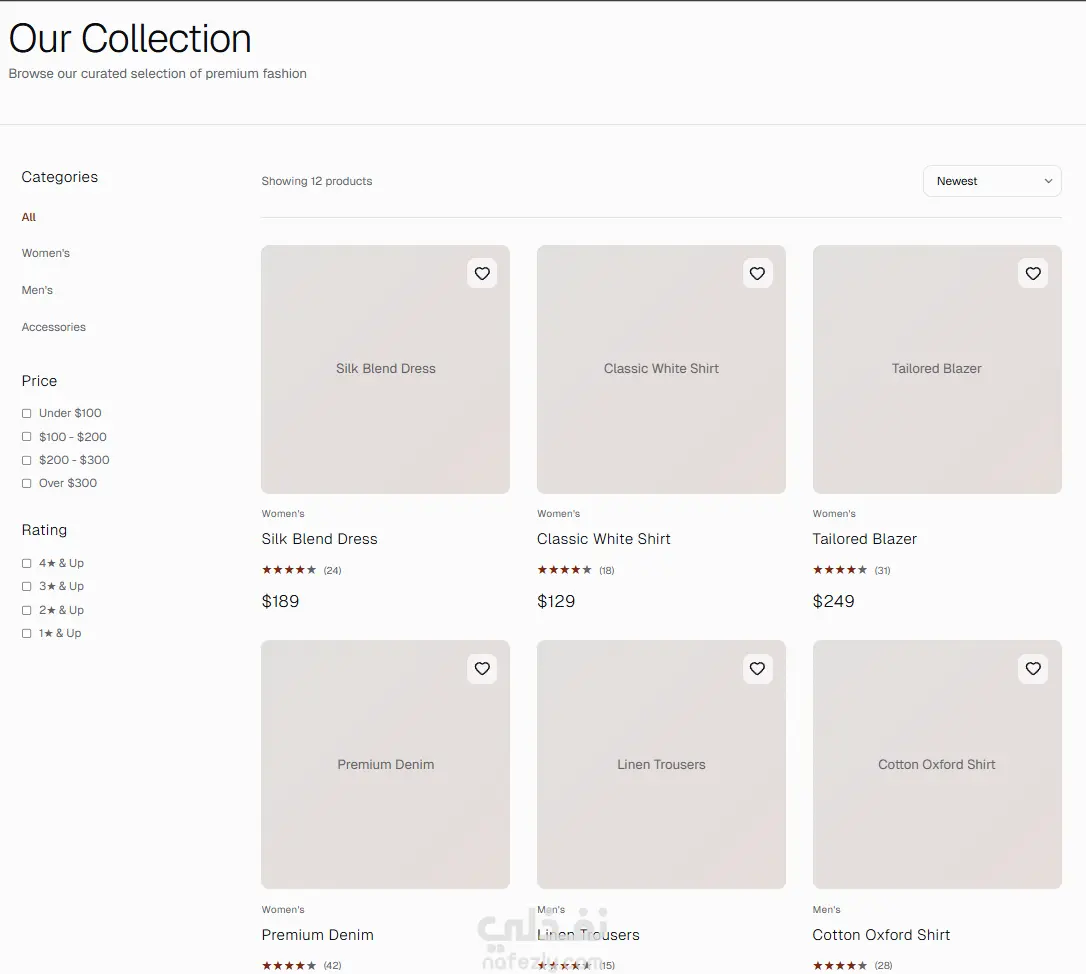Open Cotton Oxford Shirt product title
This screenshot has width=1086, height=974.
click(x=881, y=935)
